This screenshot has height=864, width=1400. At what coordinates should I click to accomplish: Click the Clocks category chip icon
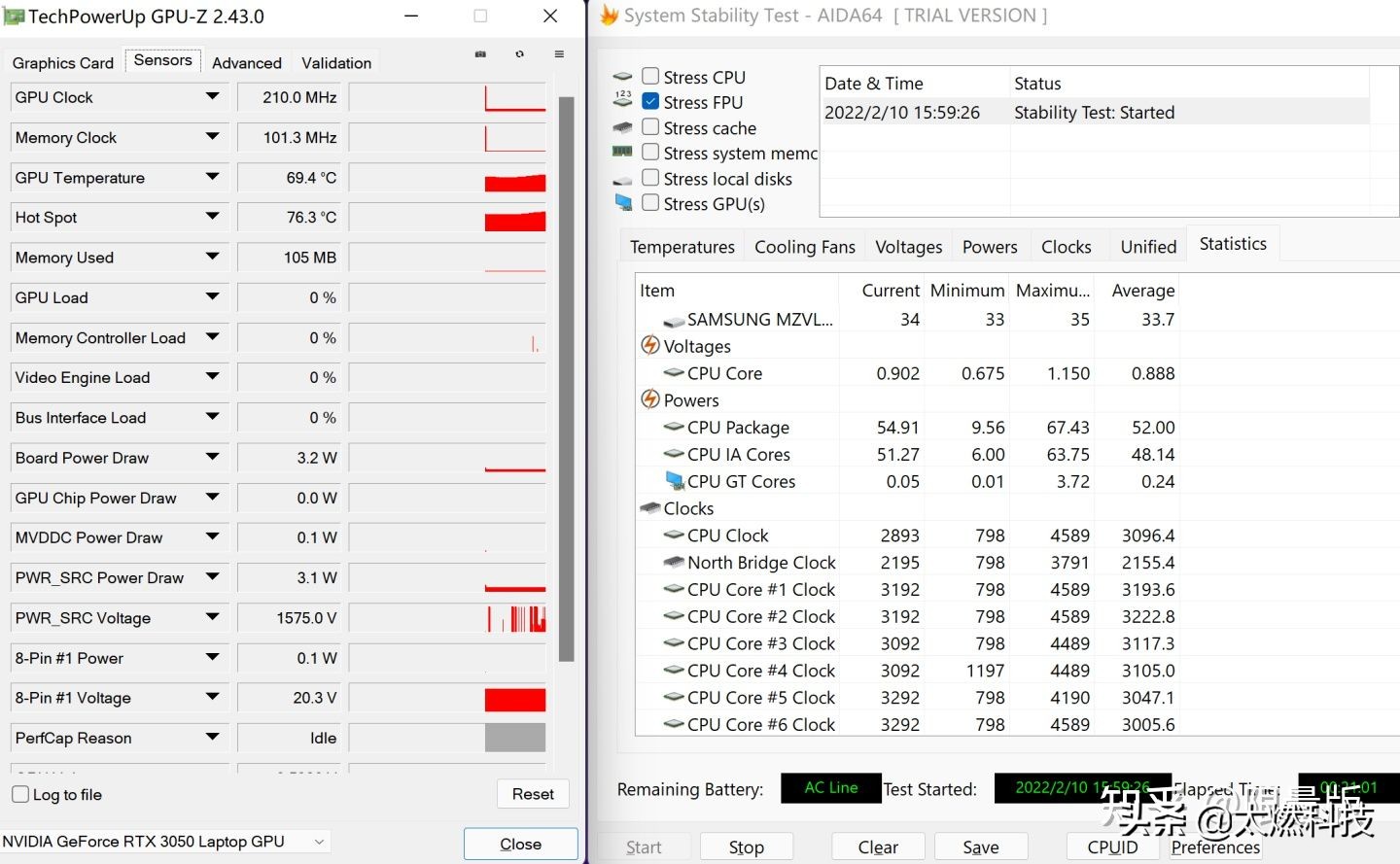click(x=650, y=508)
